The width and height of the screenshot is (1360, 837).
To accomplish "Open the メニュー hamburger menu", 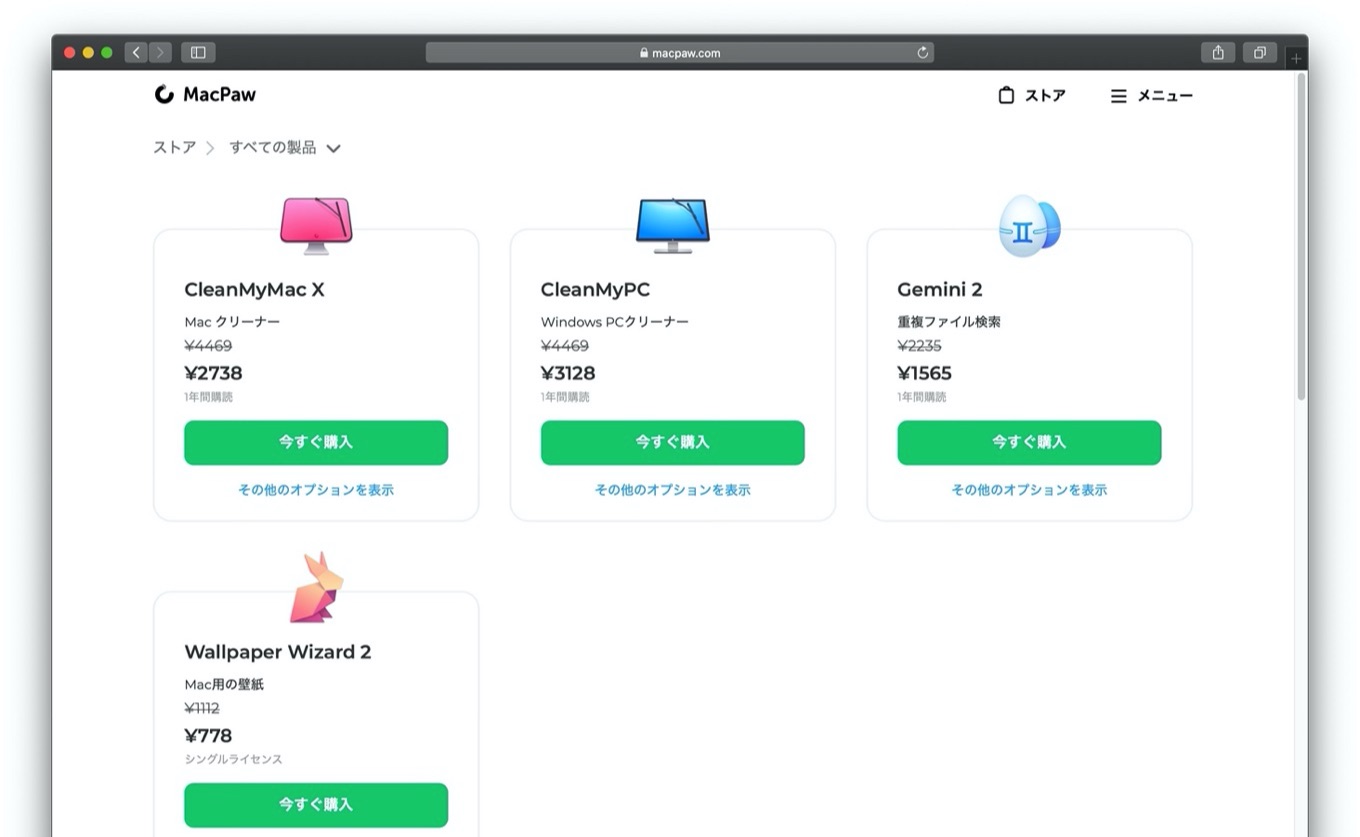I will click(1152, 96).
